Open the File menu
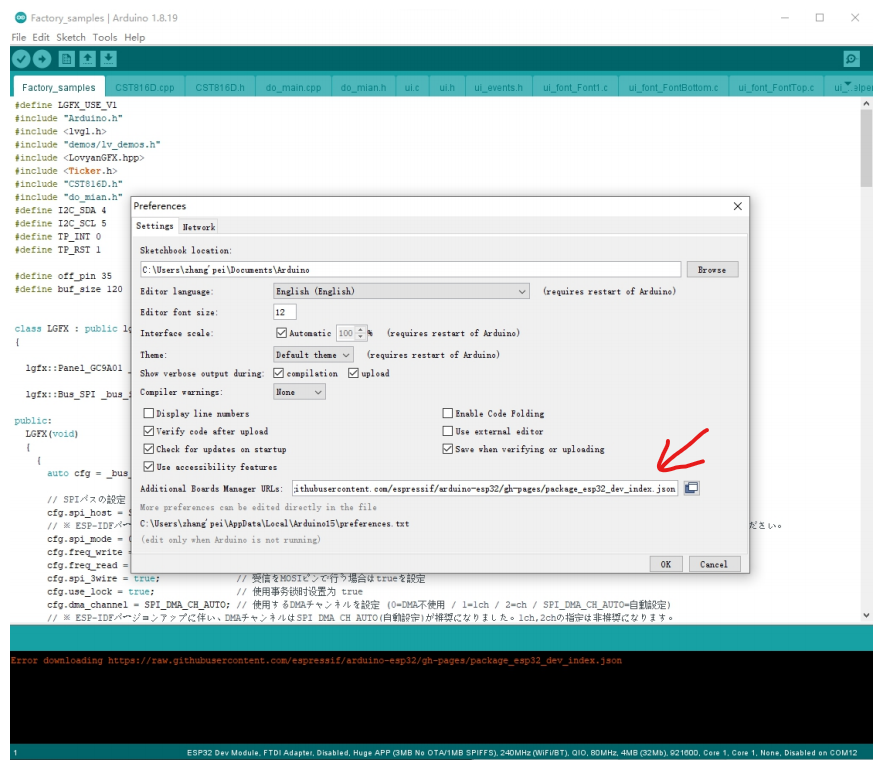 pyautogui.click(x=19, y=37)
